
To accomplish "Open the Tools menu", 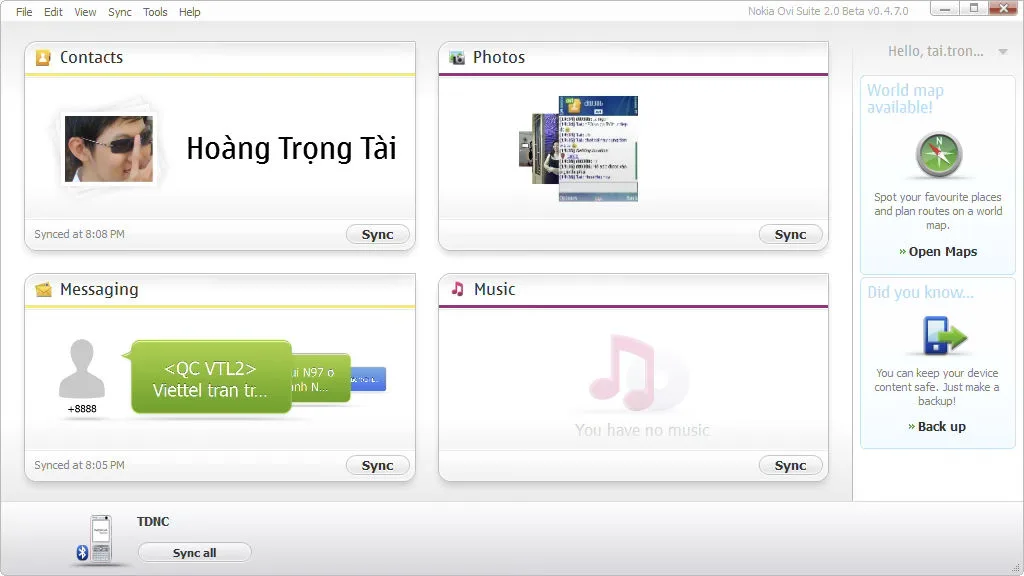I will point(155,12).
